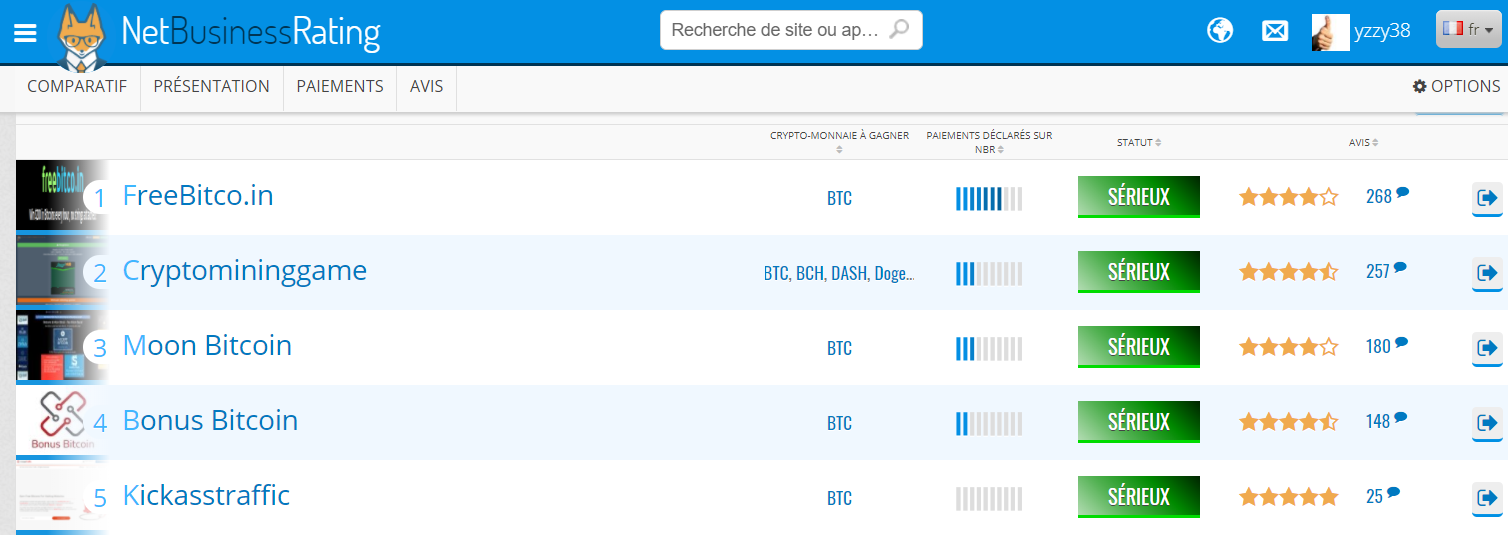Click Moon Bitcoin star rating

[x=1288, y=347]
